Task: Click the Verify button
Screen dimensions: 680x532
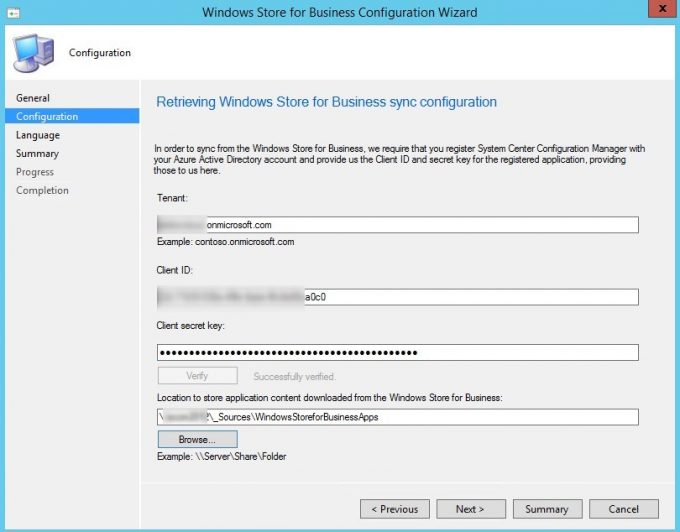Action: click(197, 376)
